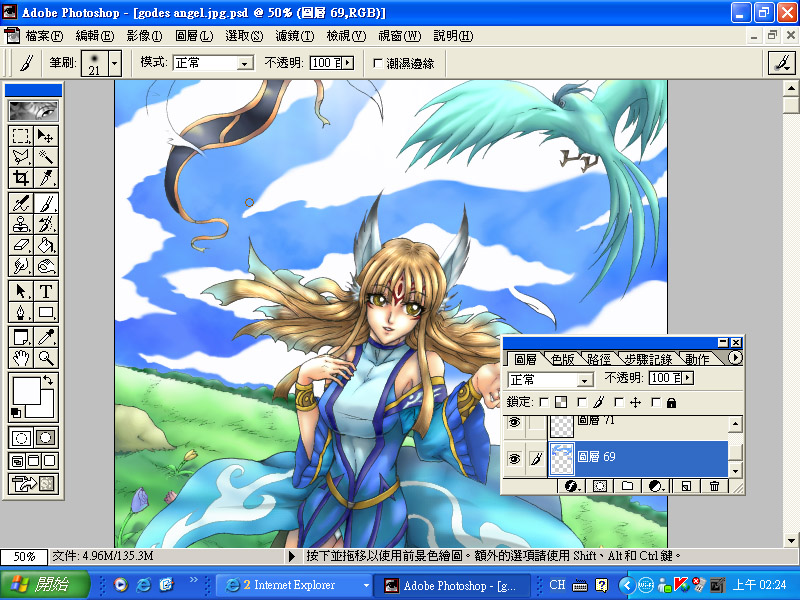The width and height of the screenshot is (800, 600).
Task: Enable the 潮濕邊緣 checkbox
Action: point(378,63)
